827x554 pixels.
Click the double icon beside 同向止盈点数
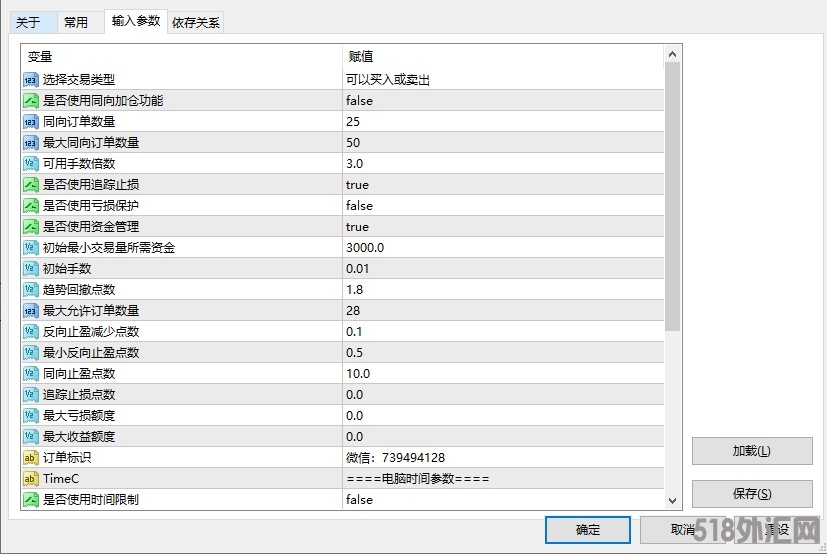(31, 374)
